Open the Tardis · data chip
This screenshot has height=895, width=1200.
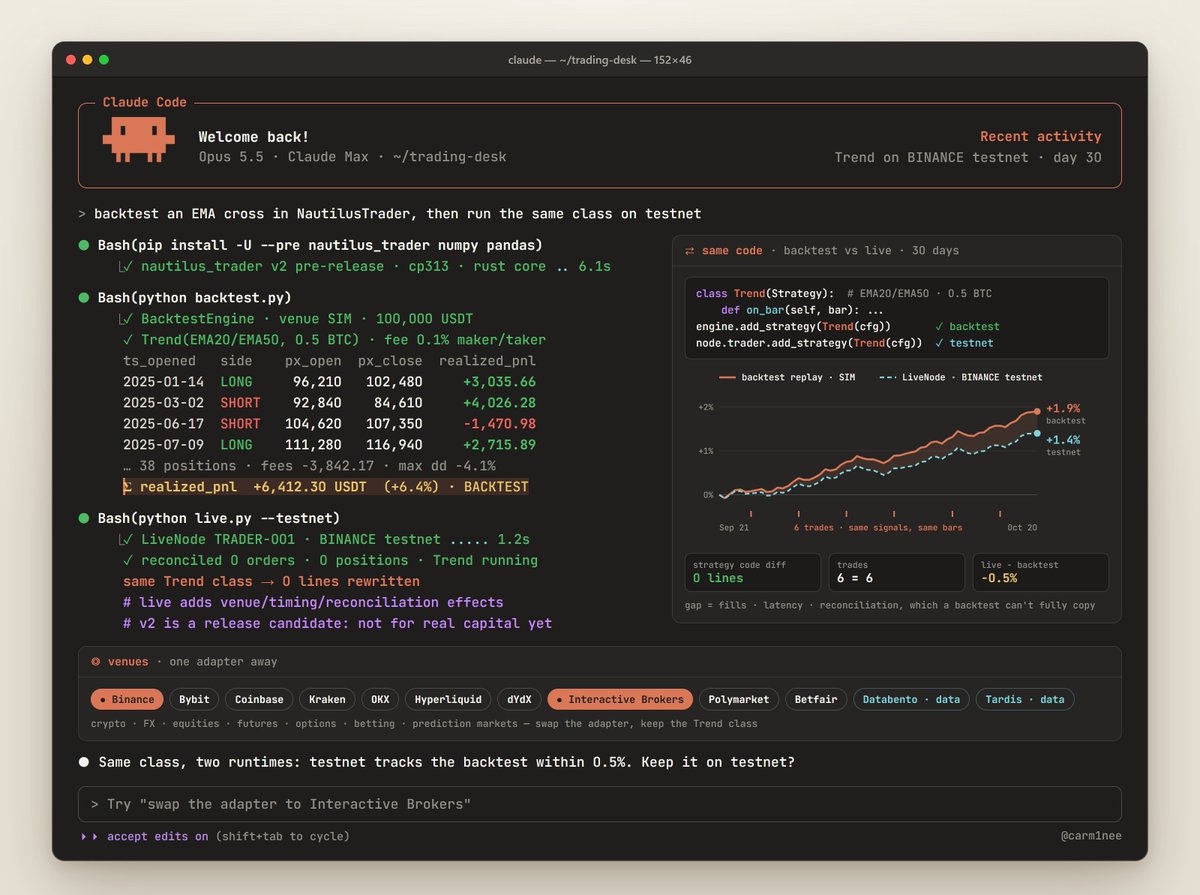pyautogui.click(x=1024, y=700)
